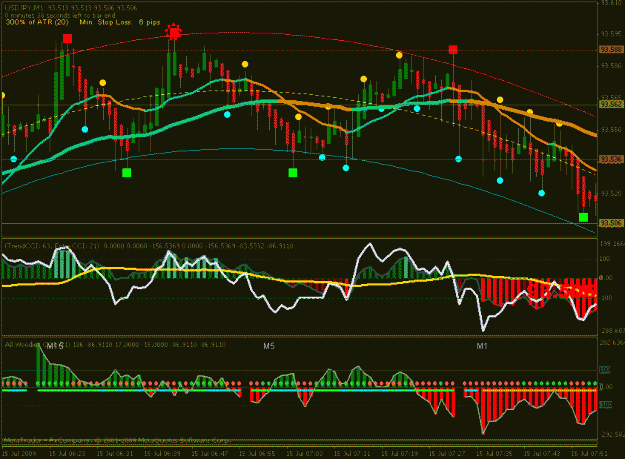
Task: Click the '15 Jul 07:43' time label
Action: point(542,453)
